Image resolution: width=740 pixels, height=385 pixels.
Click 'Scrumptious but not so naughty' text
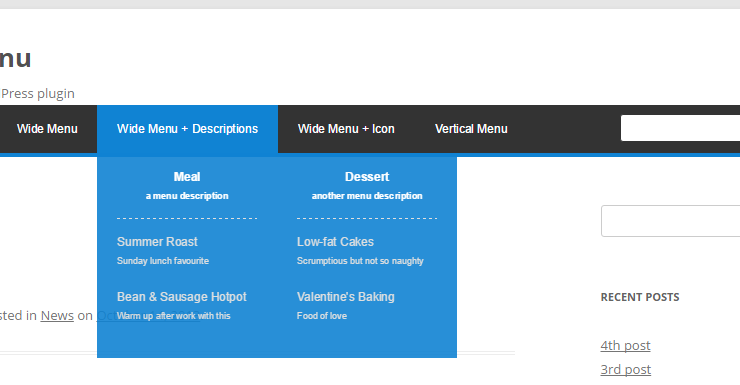tap(360, 261)
